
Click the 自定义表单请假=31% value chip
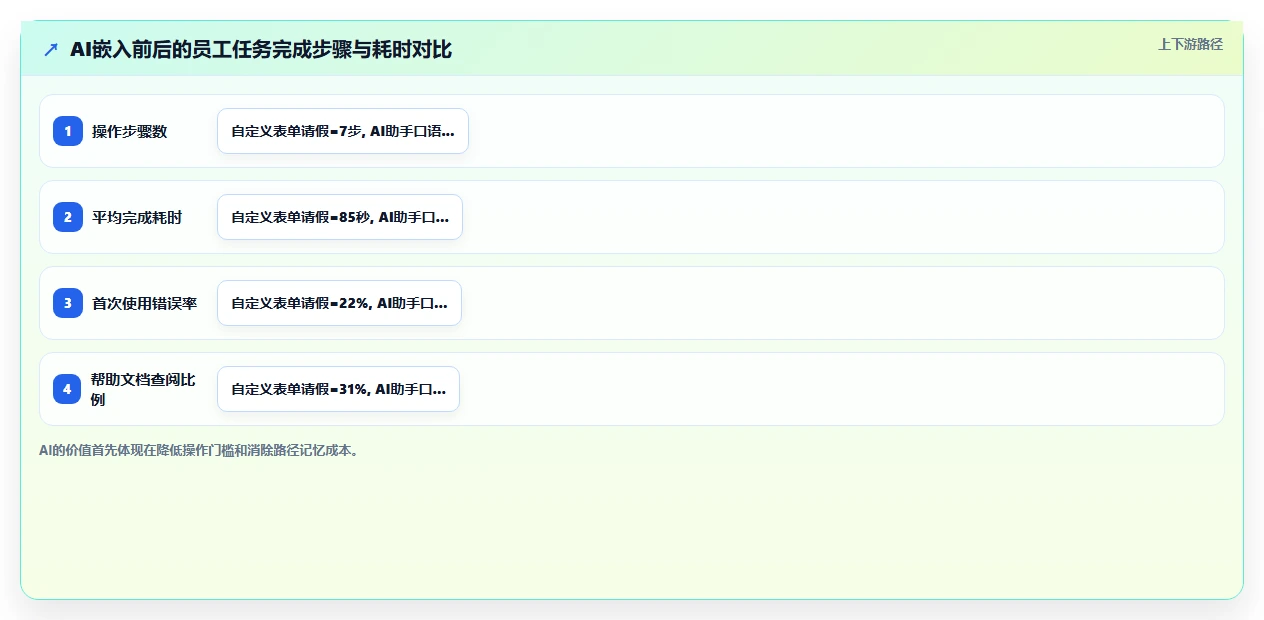click(338, 389)
